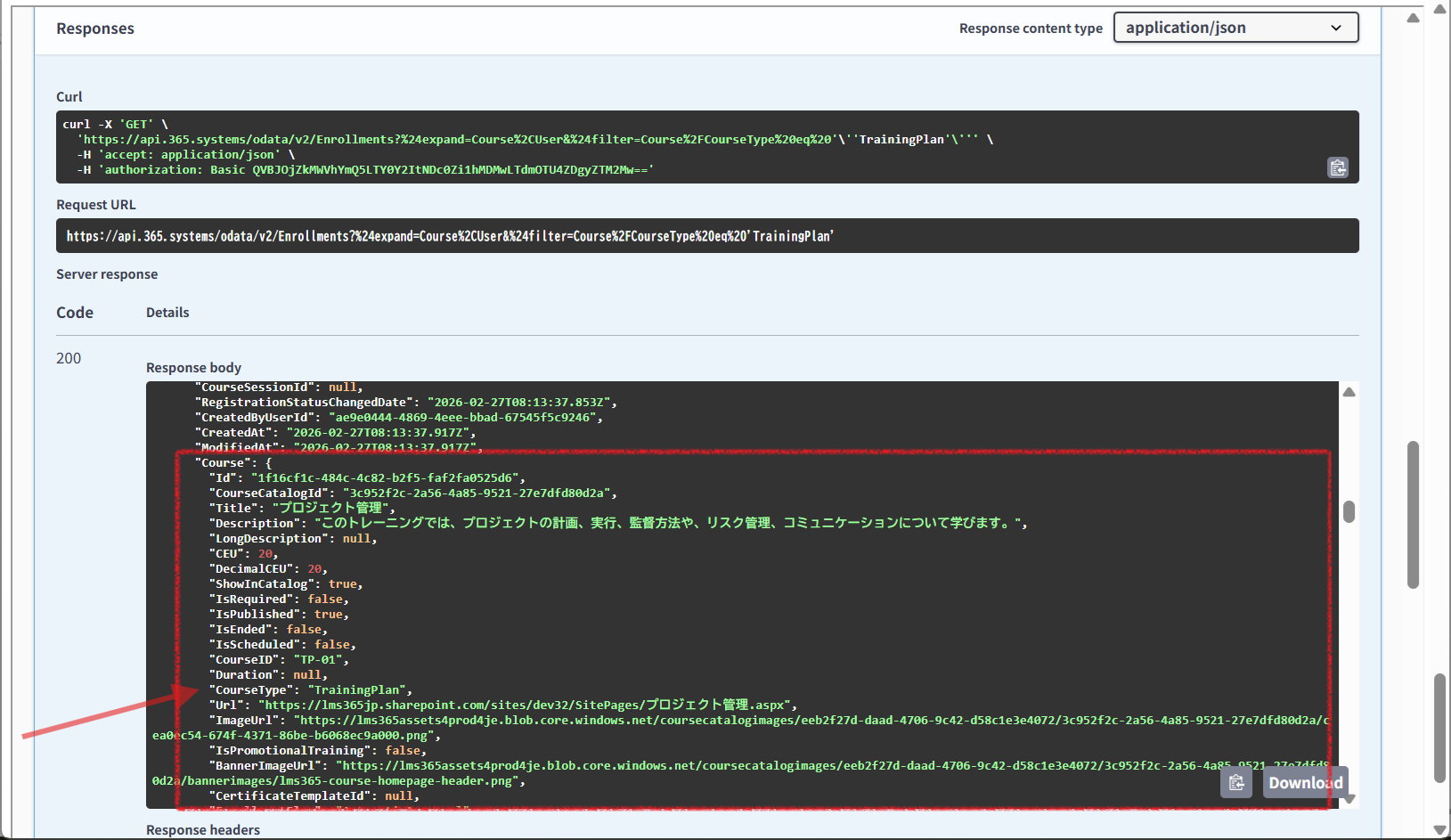This screenshot has height=840, width=1451.
Task: Click the inner page scrollbar thumb
Action: coord(1413,514)
